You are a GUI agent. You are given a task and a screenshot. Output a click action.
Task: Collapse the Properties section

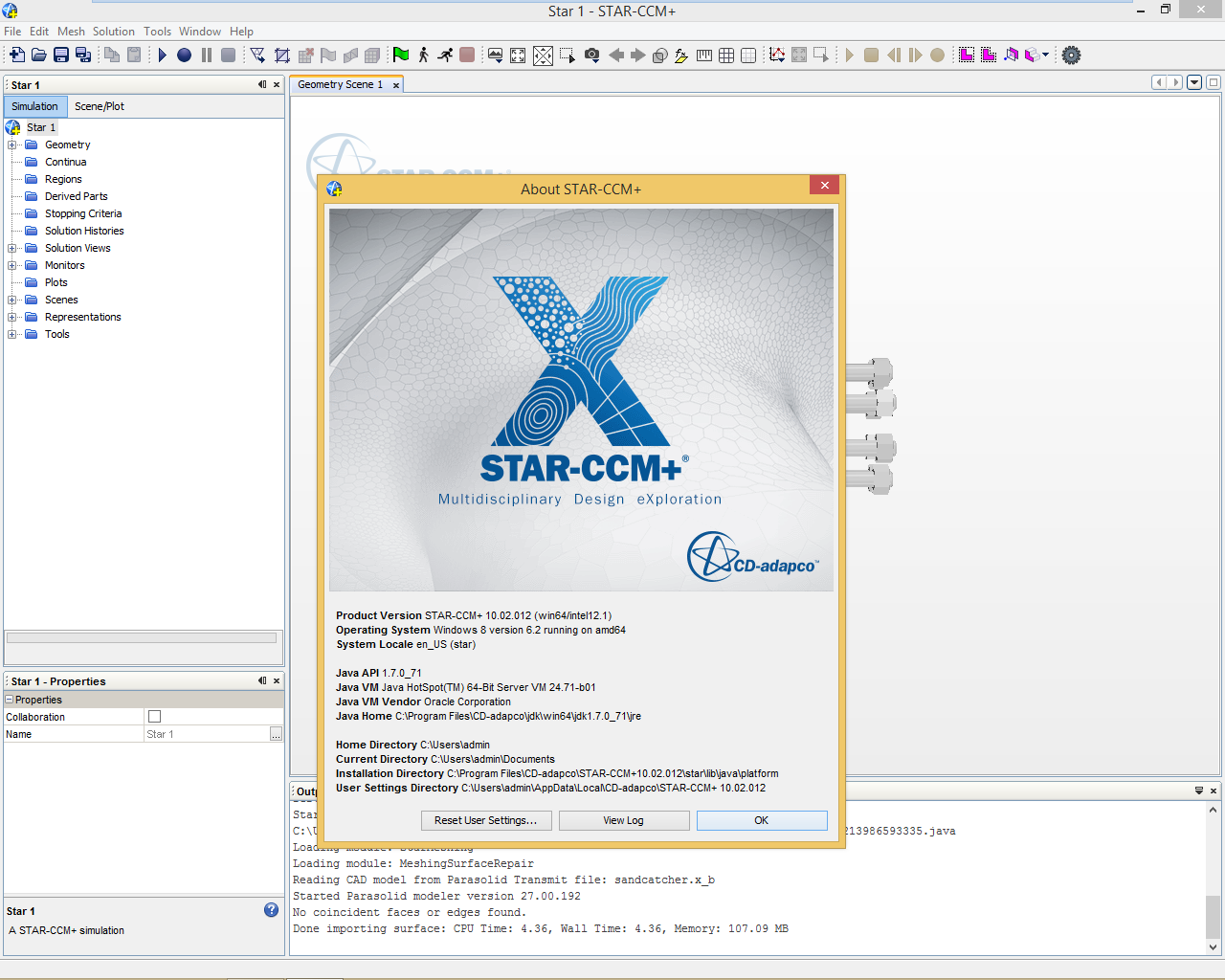(10, 700)
